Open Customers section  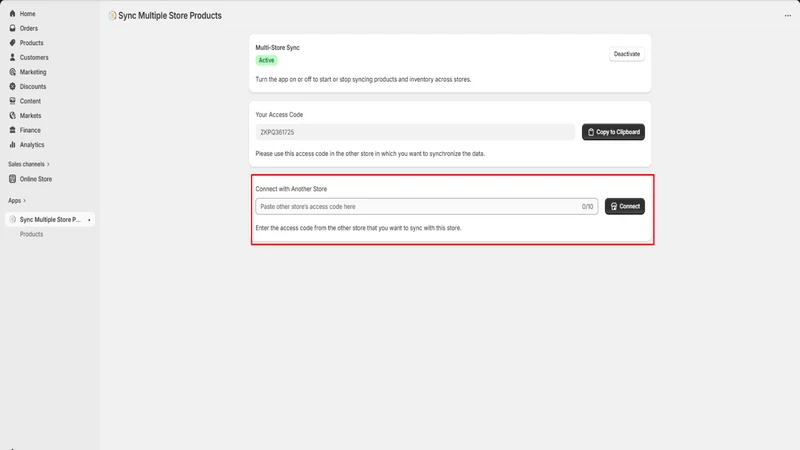coord(34,58)
